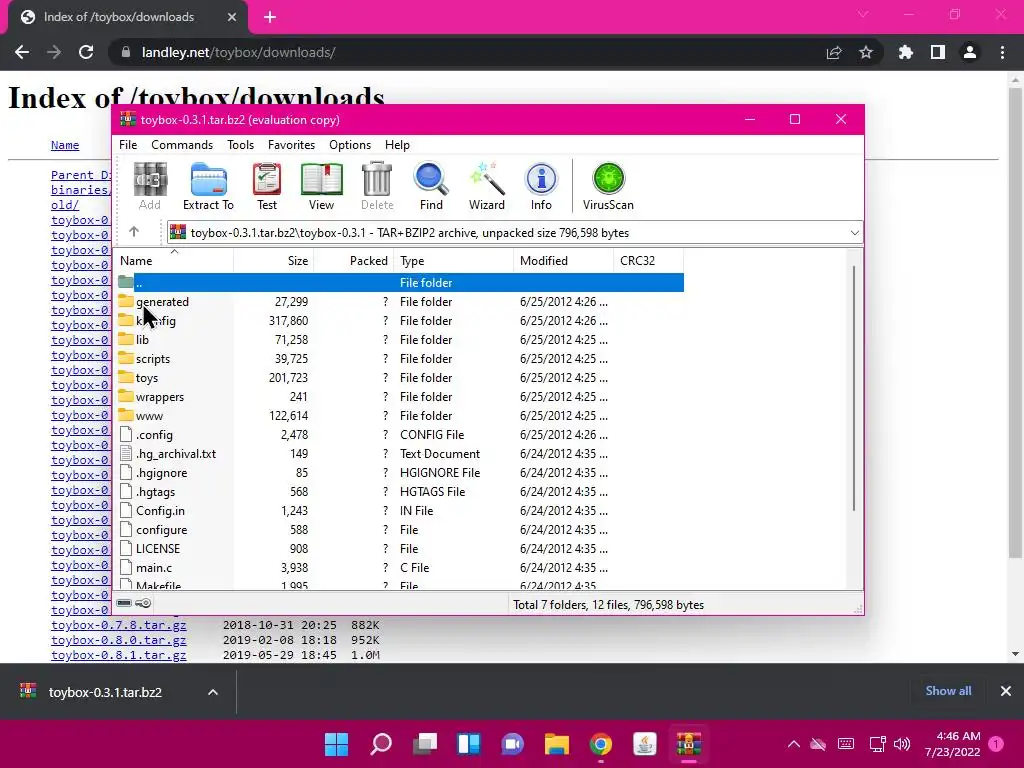
Task: Select the scripts folder row
Action: point(400,359)
